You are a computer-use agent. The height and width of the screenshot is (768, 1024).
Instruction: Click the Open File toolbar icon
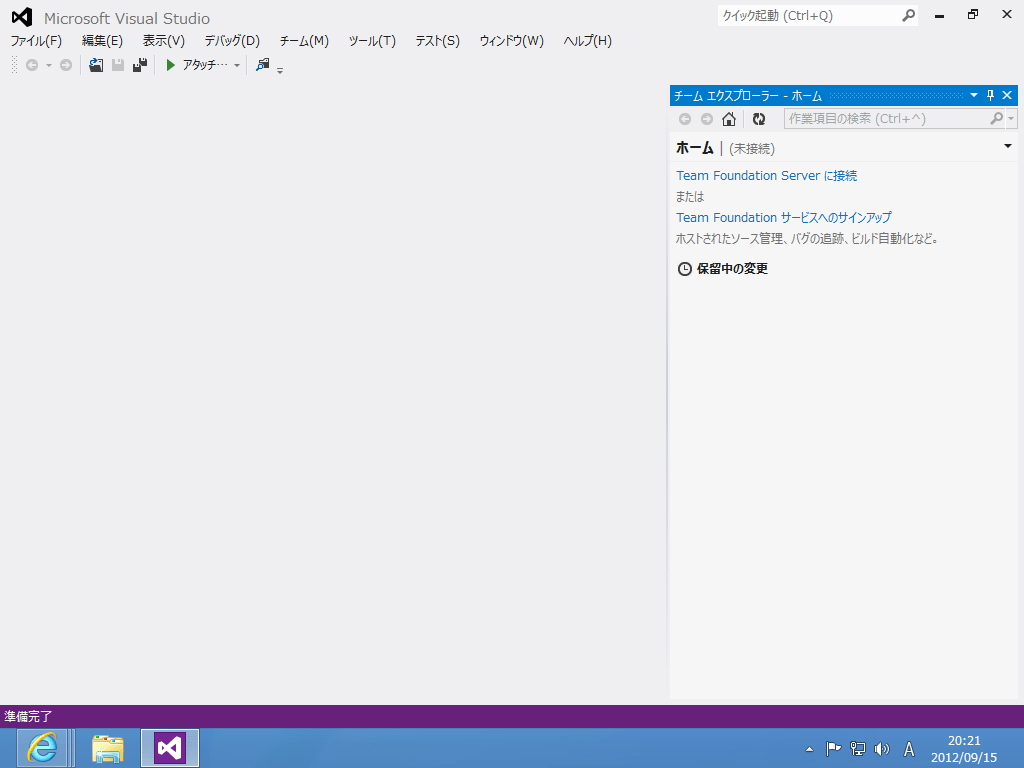click(x=96, y=65)
